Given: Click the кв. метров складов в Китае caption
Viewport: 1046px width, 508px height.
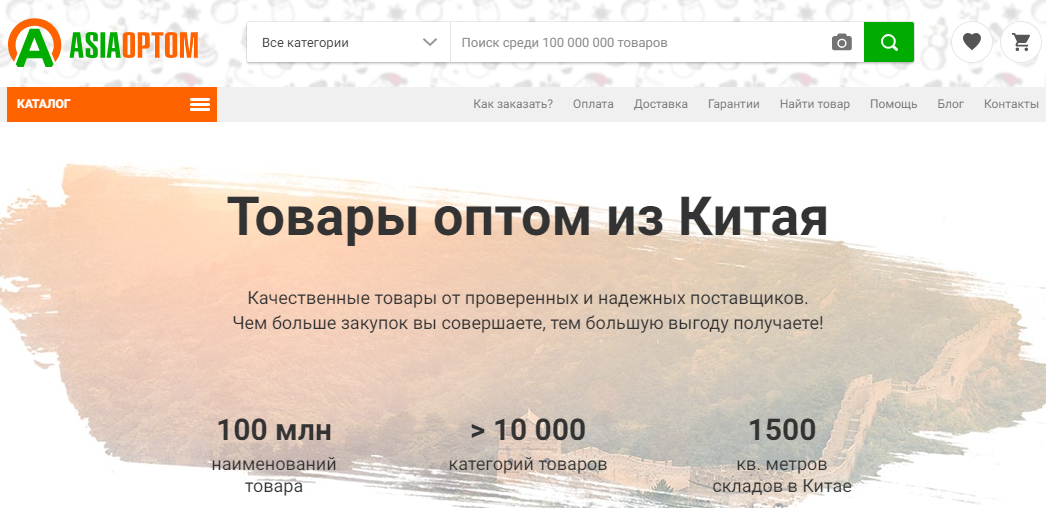Looking at the screenshot, I should click(782, 475).
